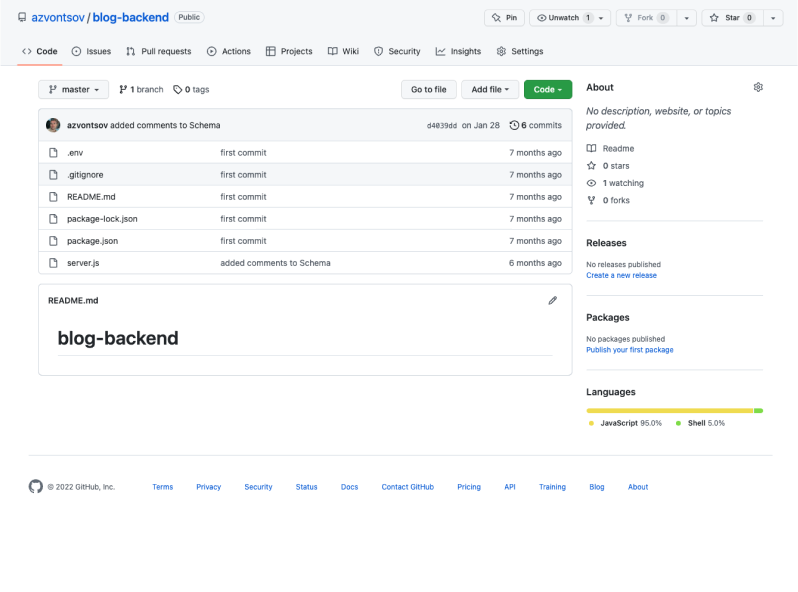The height and width of the screenshot is (592, 798).
Task: Expand the Add file dropdown
Action: click(x=490, y=90)
